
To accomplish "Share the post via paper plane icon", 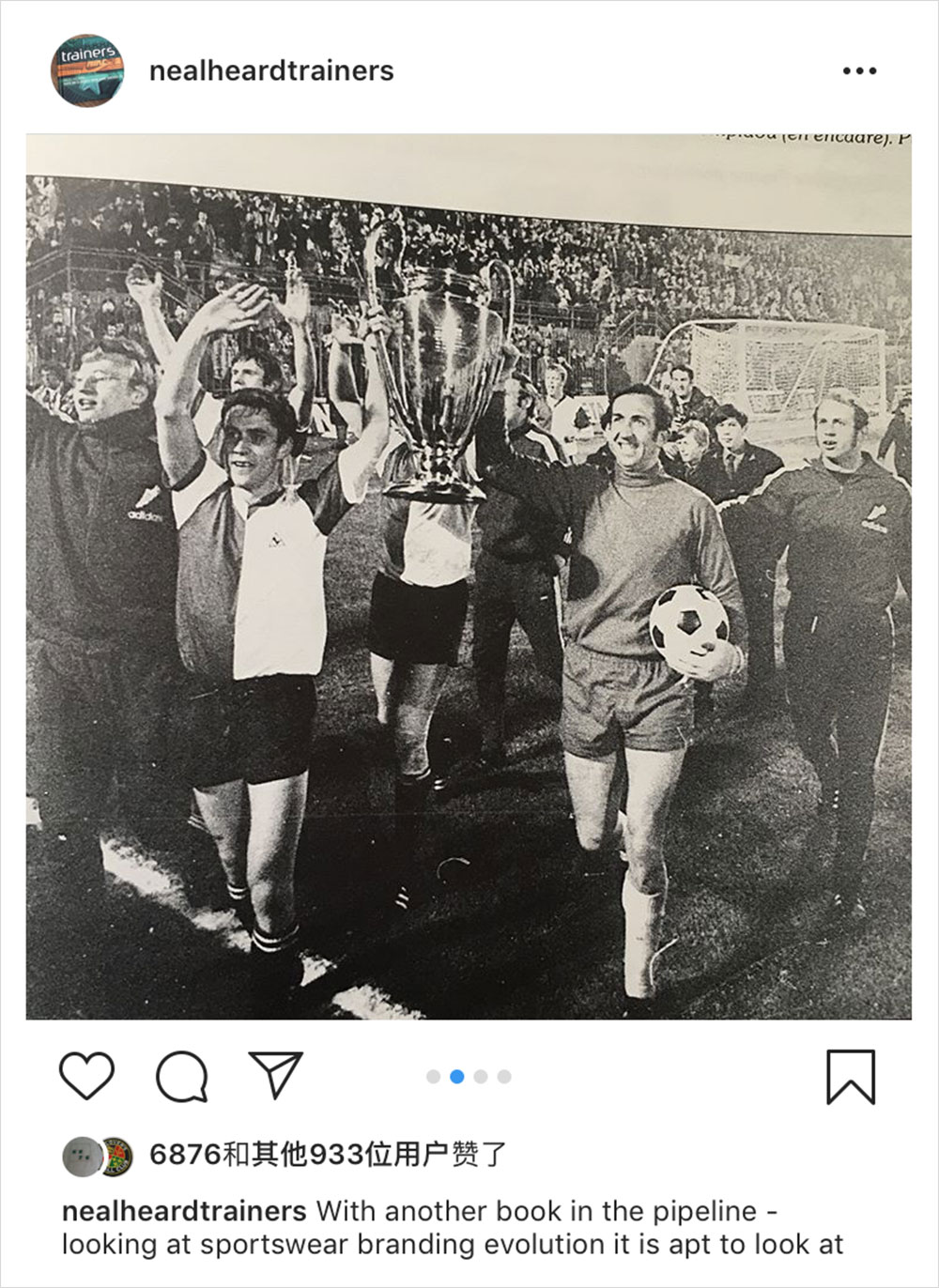I will pos(276,1074).
